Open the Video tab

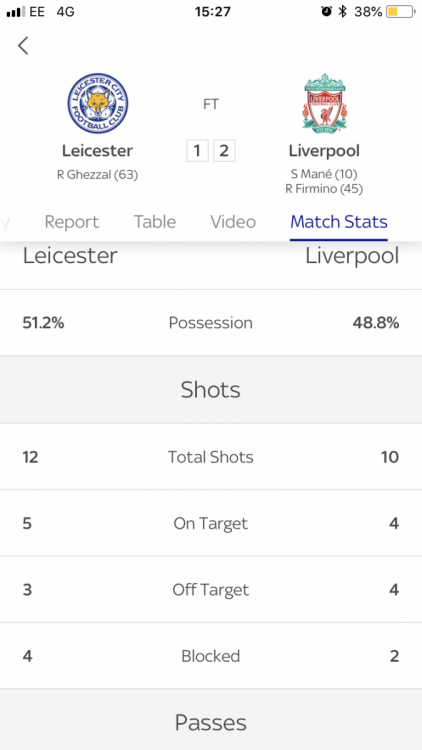click(233, 222)
